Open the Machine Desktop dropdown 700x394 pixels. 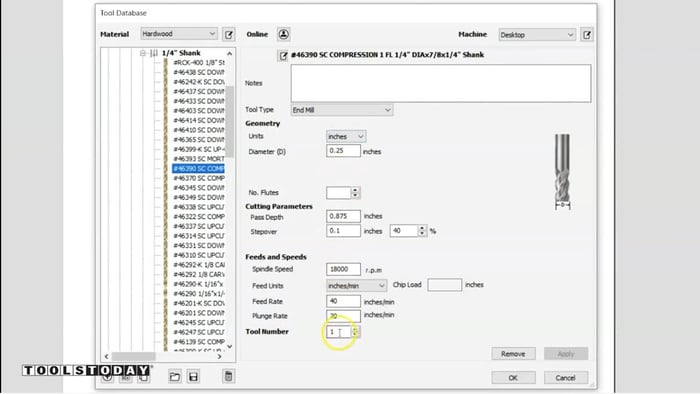click(537, 35)
